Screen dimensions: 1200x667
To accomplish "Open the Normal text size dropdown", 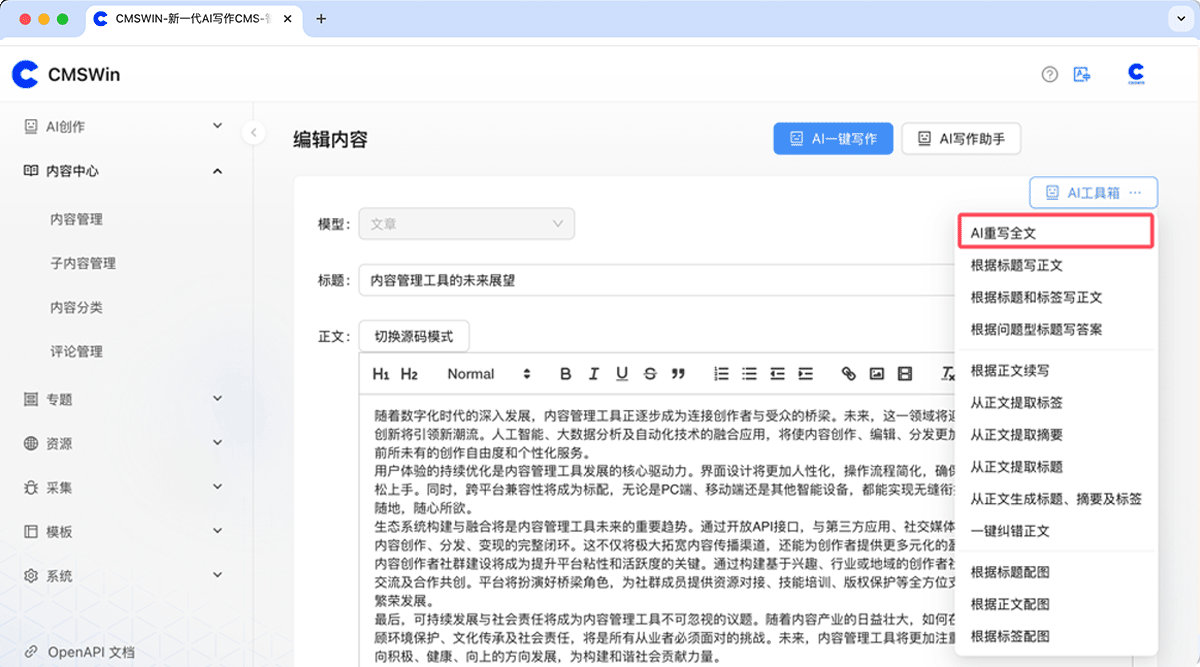I will (489, 374).
